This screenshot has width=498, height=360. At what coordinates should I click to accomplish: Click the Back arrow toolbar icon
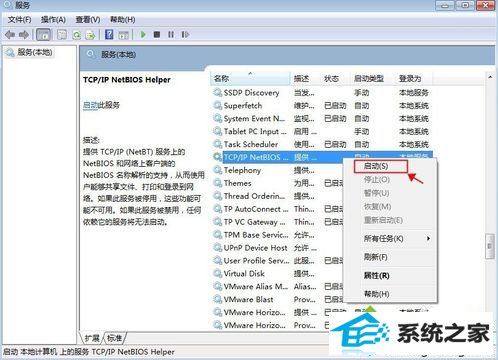[x=10, y=34]
